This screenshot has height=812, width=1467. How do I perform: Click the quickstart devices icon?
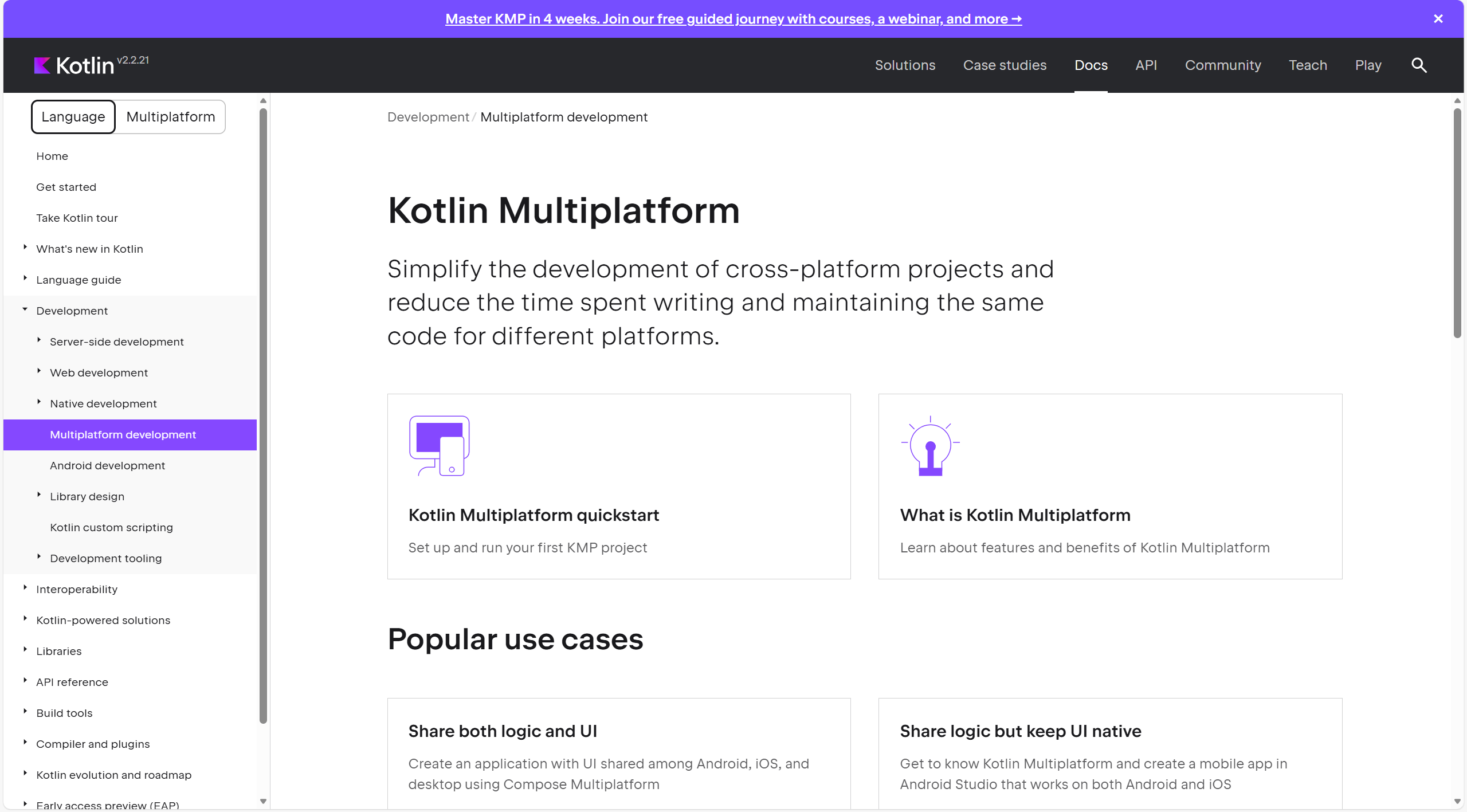[439, 446]
